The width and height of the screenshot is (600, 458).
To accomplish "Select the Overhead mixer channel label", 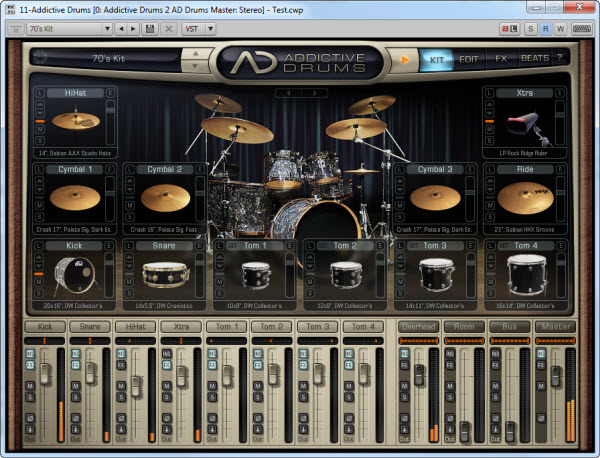I will pyautogui.click(x=419, y=327).
